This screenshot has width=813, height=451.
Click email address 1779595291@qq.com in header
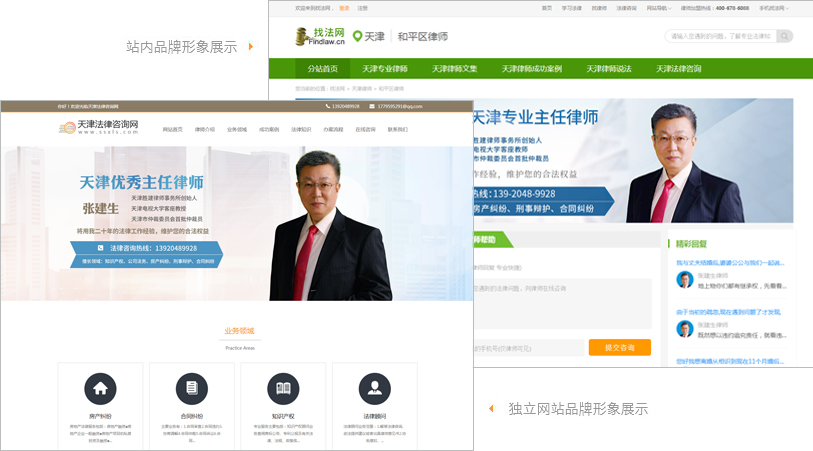coord(400,106)
